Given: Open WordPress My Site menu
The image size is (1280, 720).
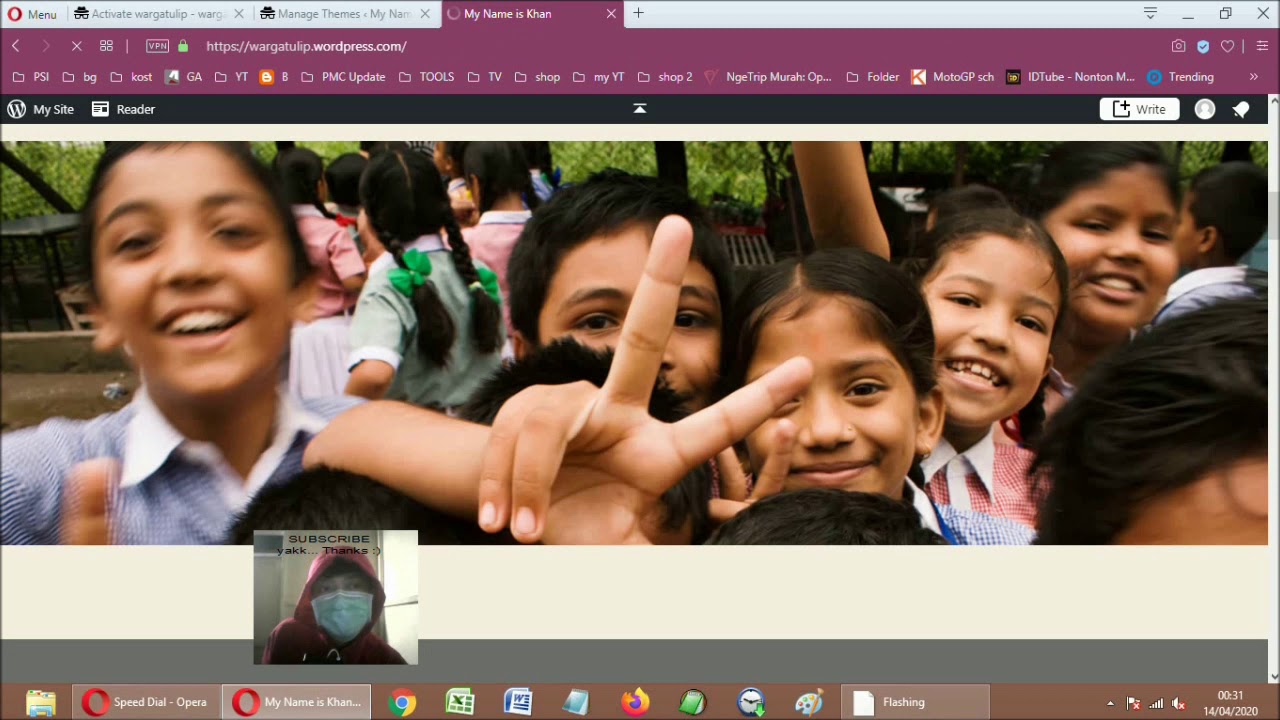Looking at the screenshot, I should pos(41,109).
